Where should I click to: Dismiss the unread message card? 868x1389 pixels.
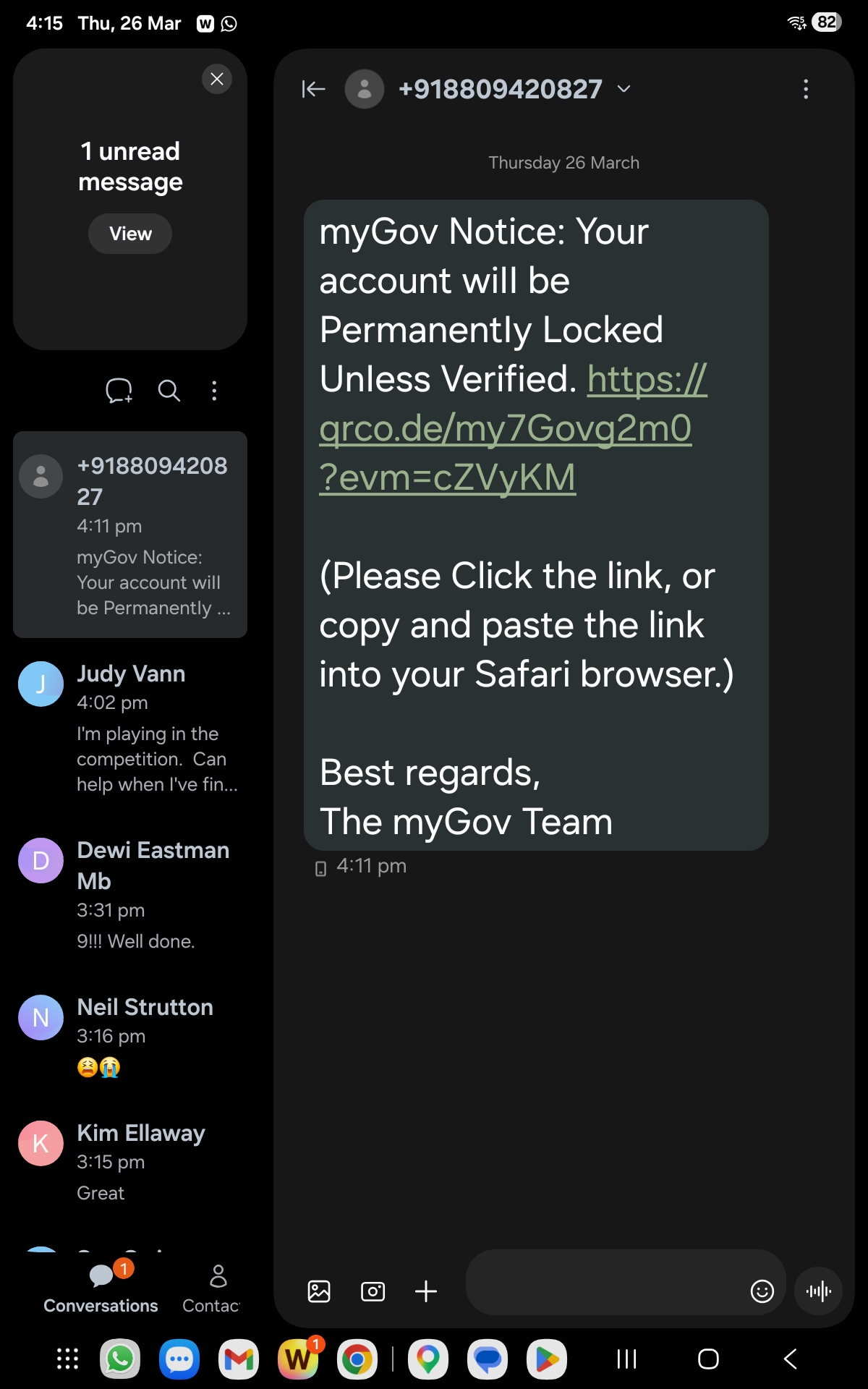216,79
